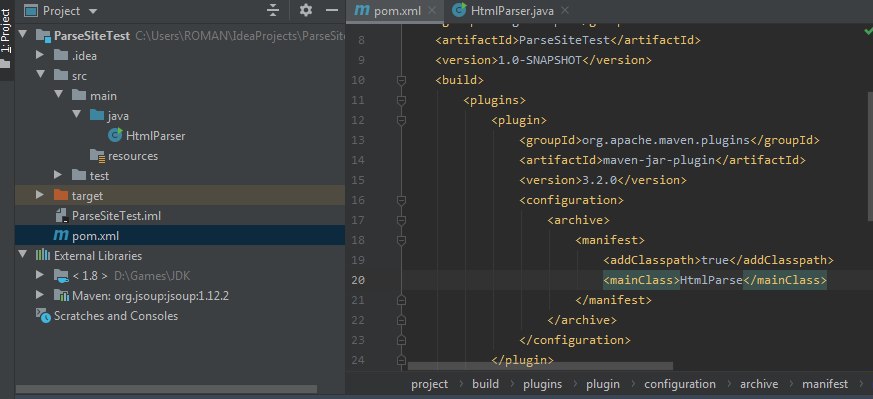
Task: Click breadcrumb 'manifest'
Action: [x=825, y=384]
